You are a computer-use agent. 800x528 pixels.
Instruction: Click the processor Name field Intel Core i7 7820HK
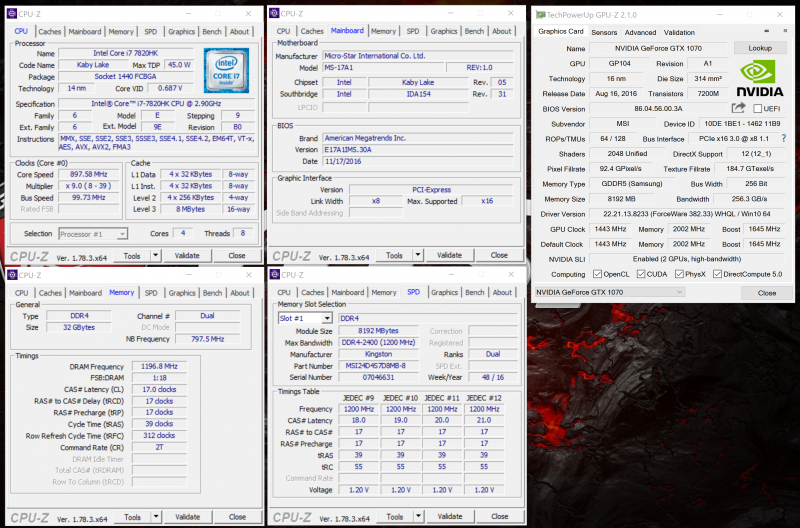point(126,53)
